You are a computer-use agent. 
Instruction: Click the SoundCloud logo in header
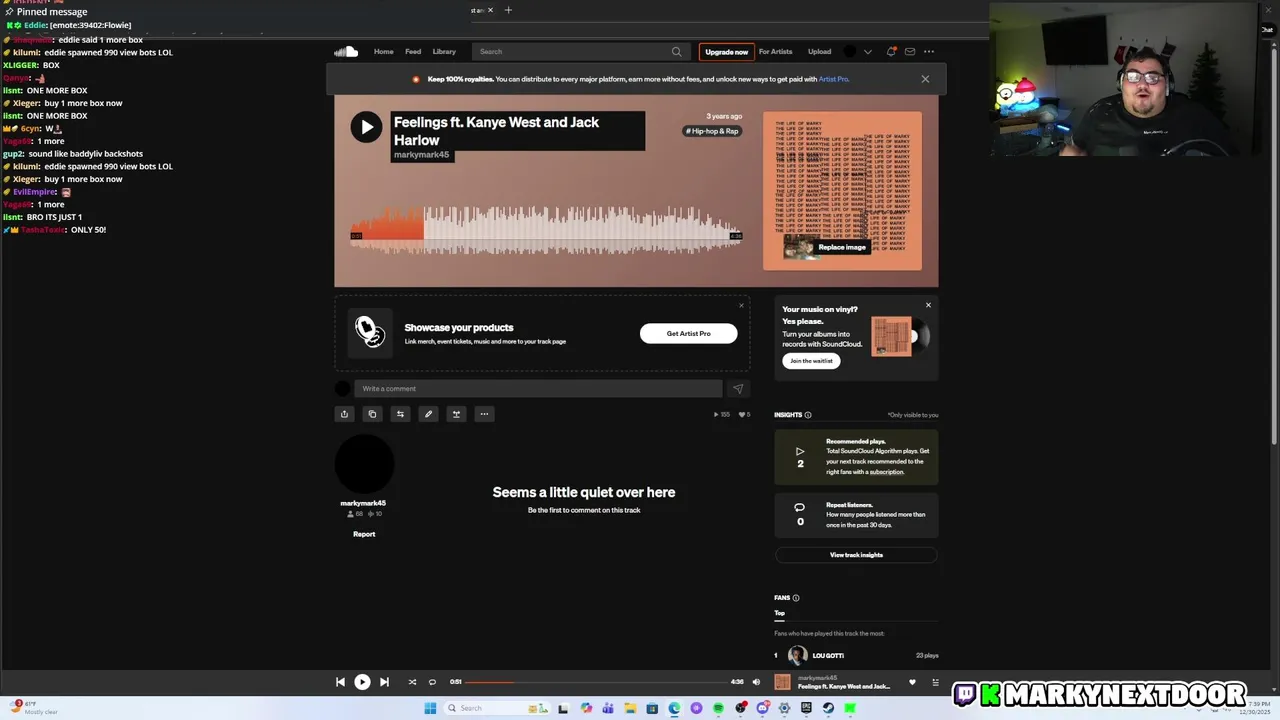345,52
